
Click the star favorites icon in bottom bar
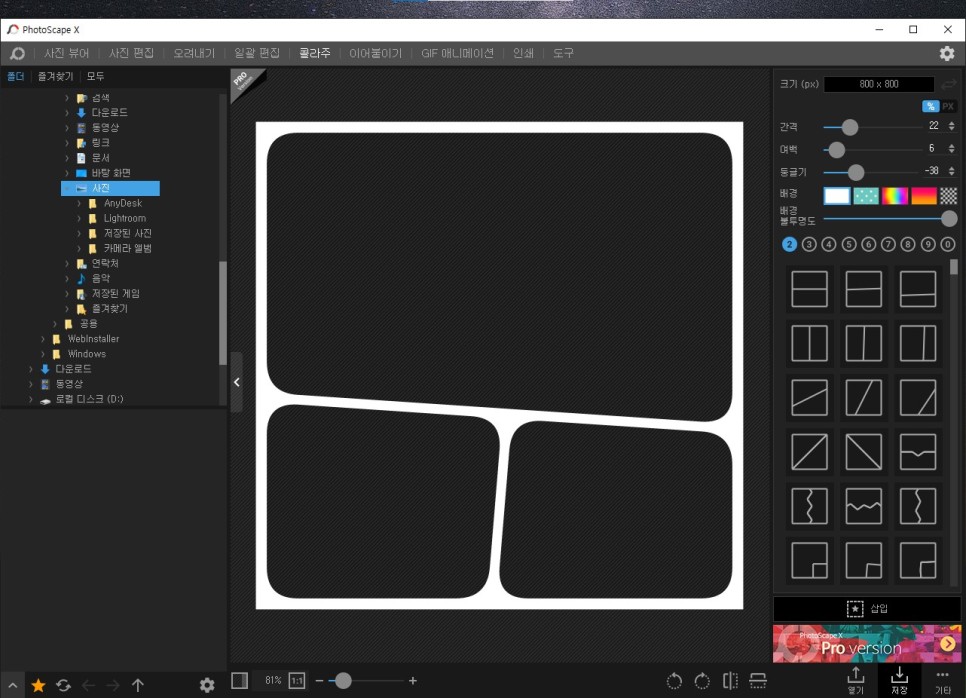click(x=38, y=685)
